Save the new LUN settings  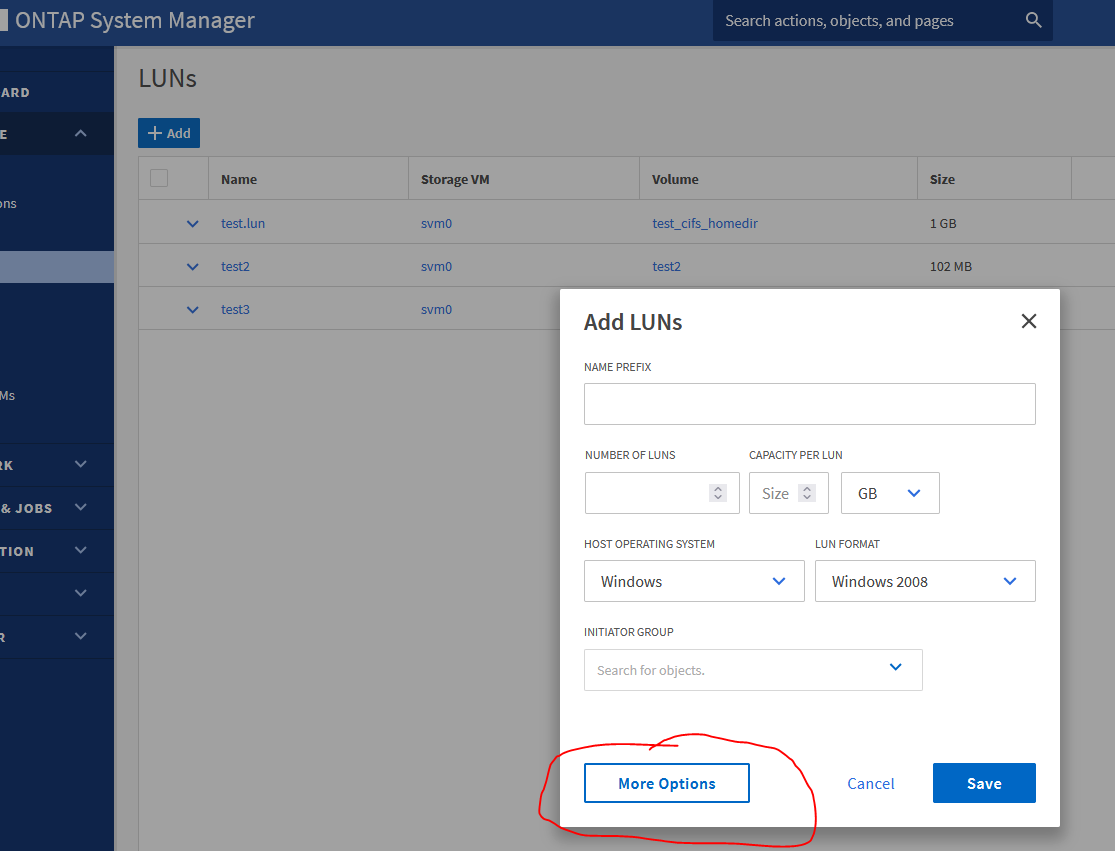coord(983,783)
